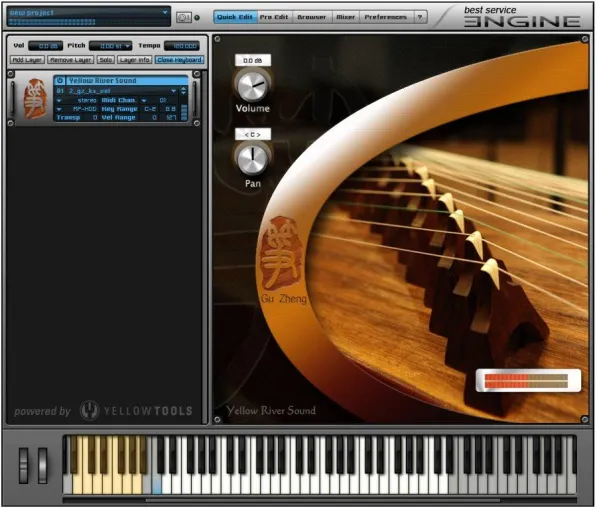
Task: Click the MIDI activity icon beside project name
Action: point(184,18)
